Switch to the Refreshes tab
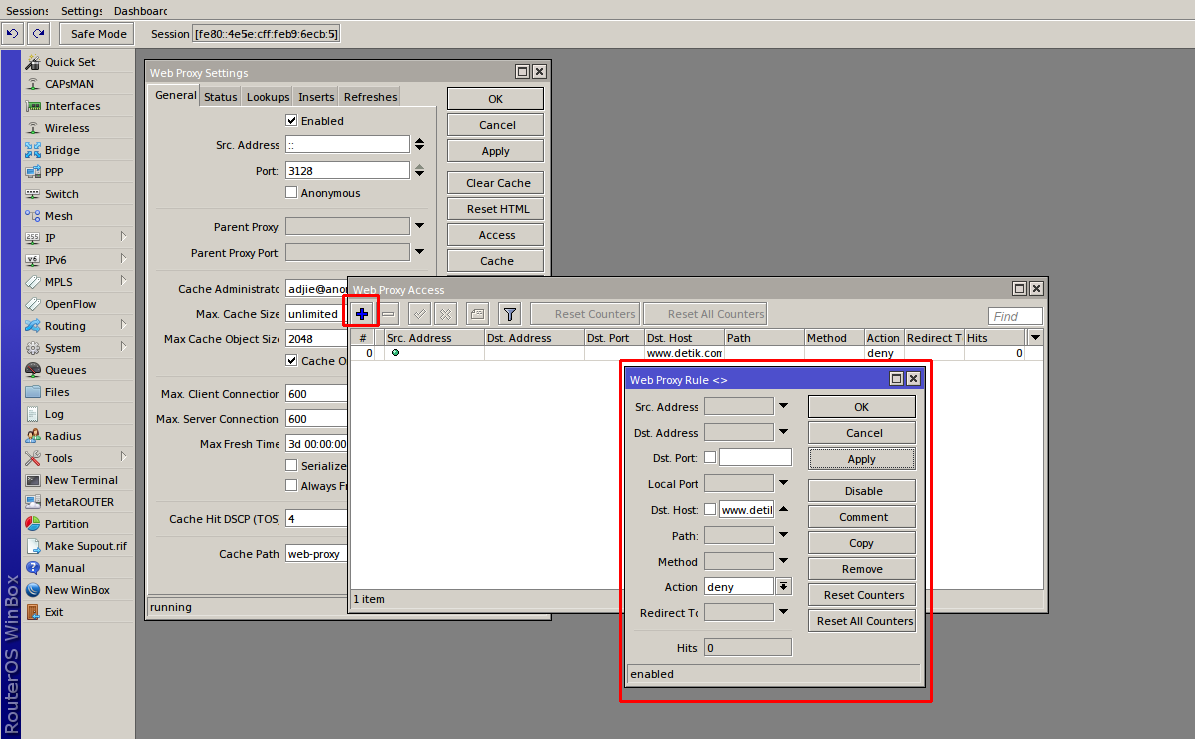1195x739 pixels. [x=370, y=97]
